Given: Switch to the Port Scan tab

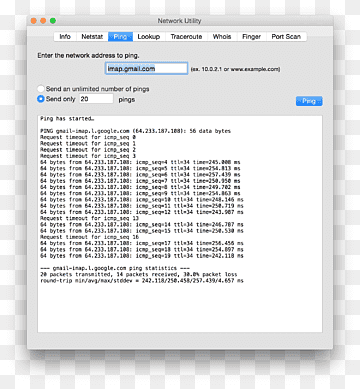Looking at the screenshot, I should (x=286, y=37).
